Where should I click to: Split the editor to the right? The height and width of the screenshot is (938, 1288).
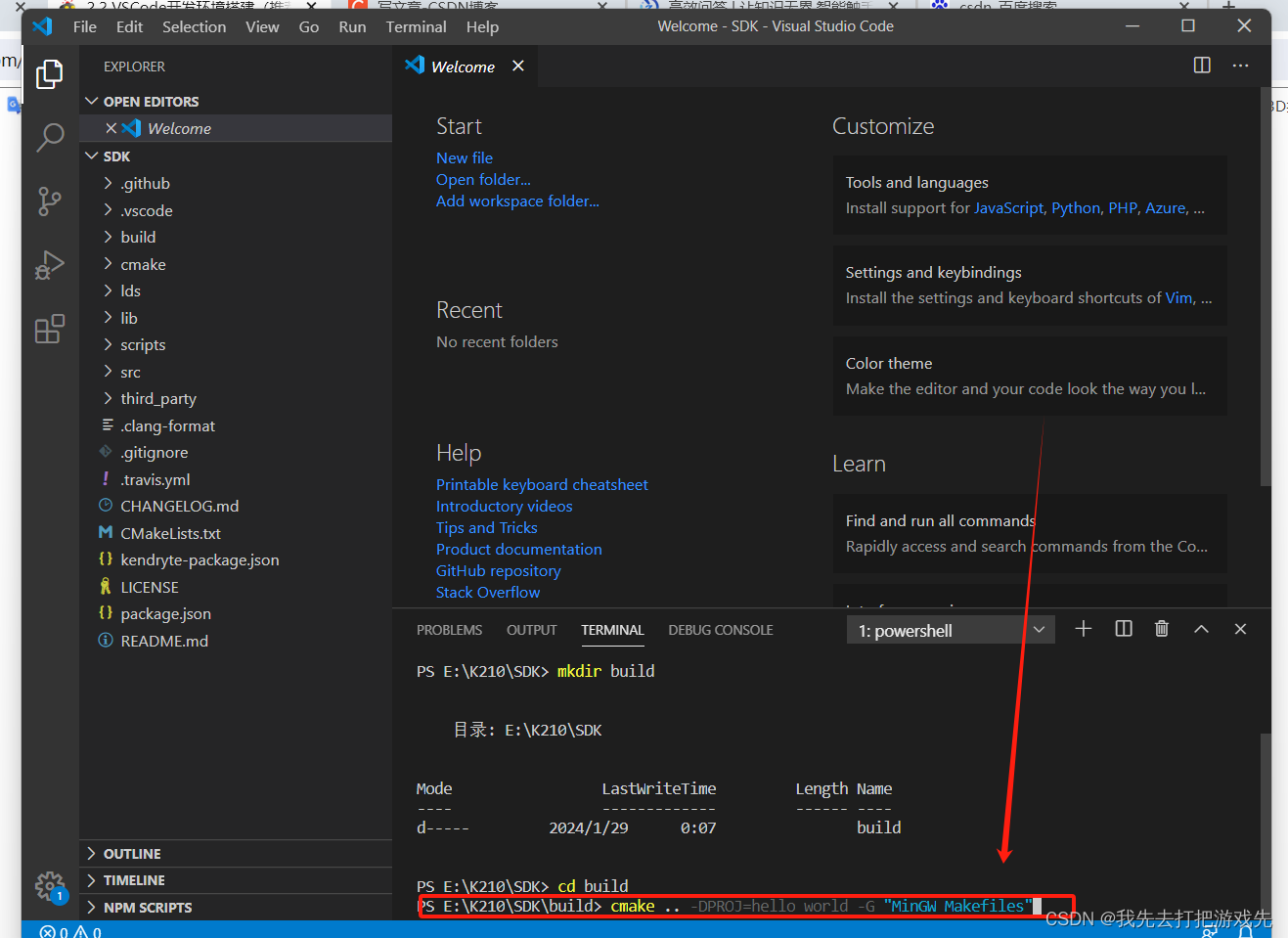(1202, 66)
